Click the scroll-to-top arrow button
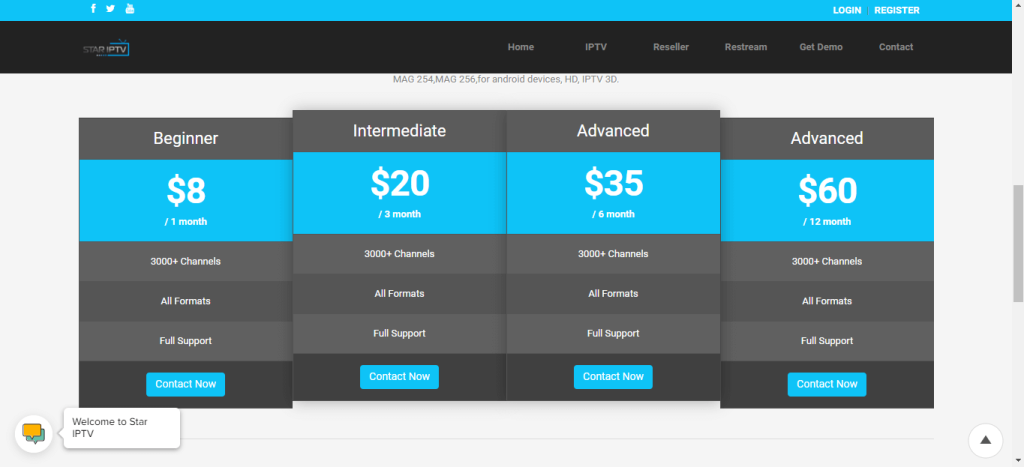Screen dimensions: 1024x467 (x=985, y=440)
